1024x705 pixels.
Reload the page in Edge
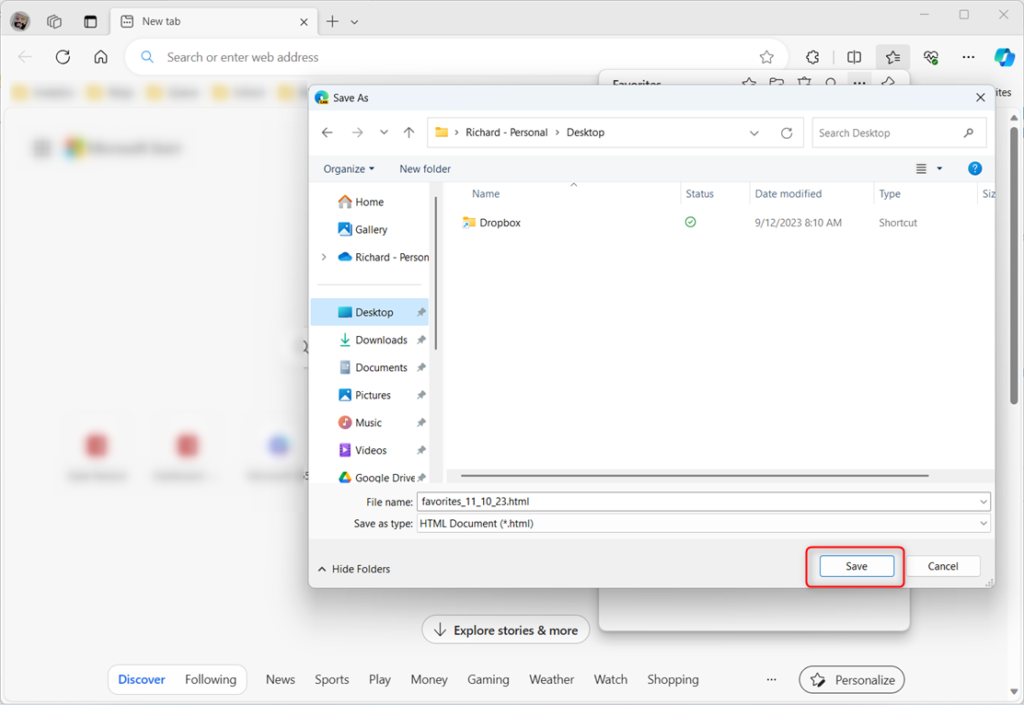[x=63, y=57]
